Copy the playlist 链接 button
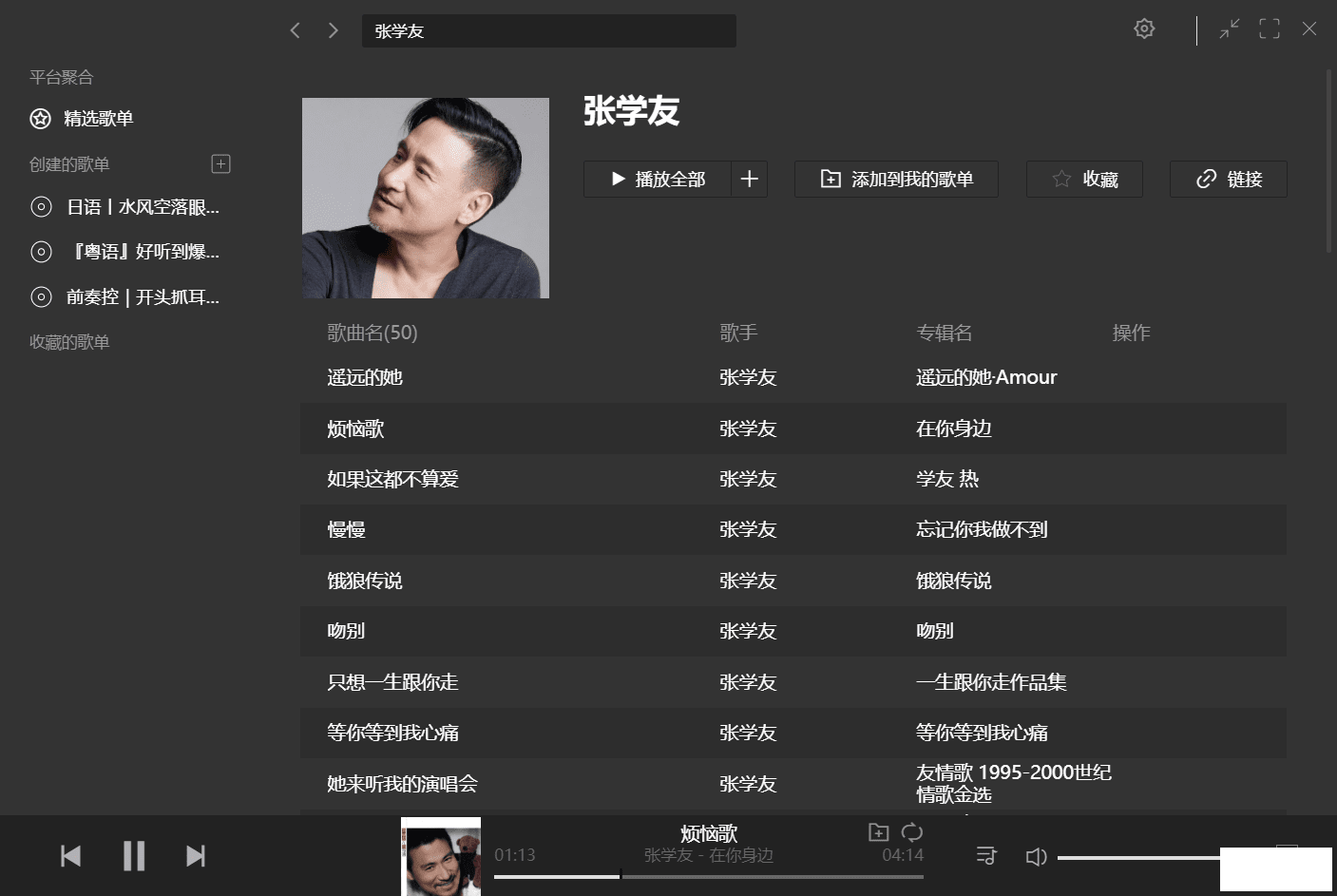1337x896 pixels. 1229,179
